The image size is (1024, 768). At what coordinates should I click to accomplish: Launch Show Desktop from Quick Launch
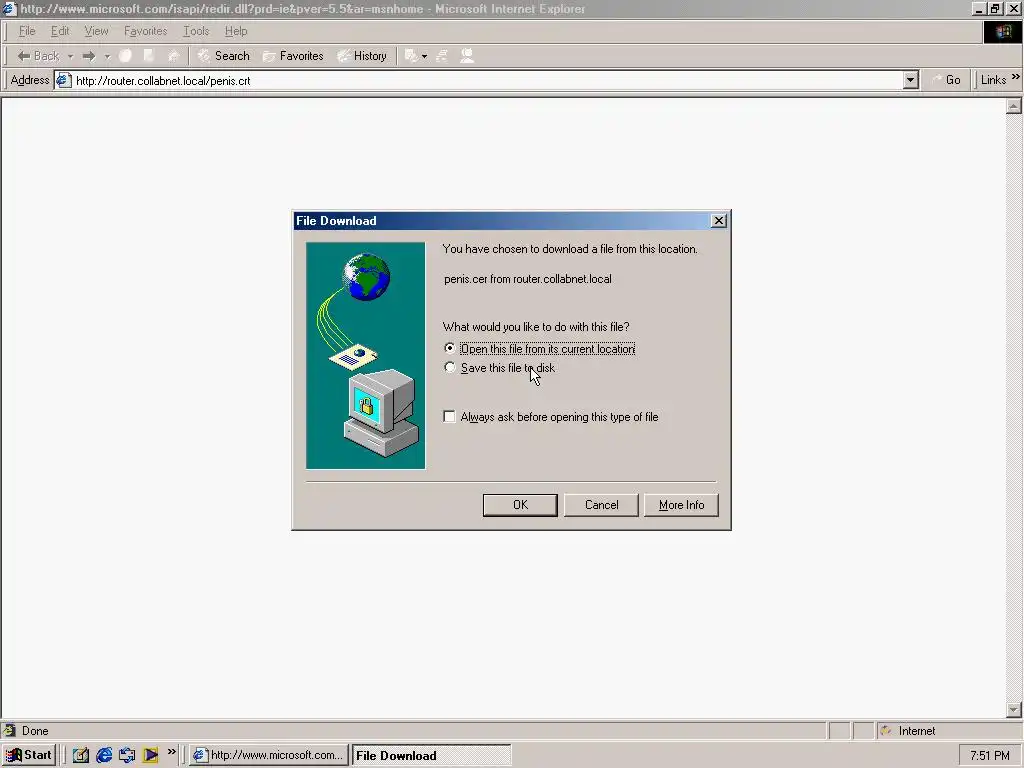point(81,755)
